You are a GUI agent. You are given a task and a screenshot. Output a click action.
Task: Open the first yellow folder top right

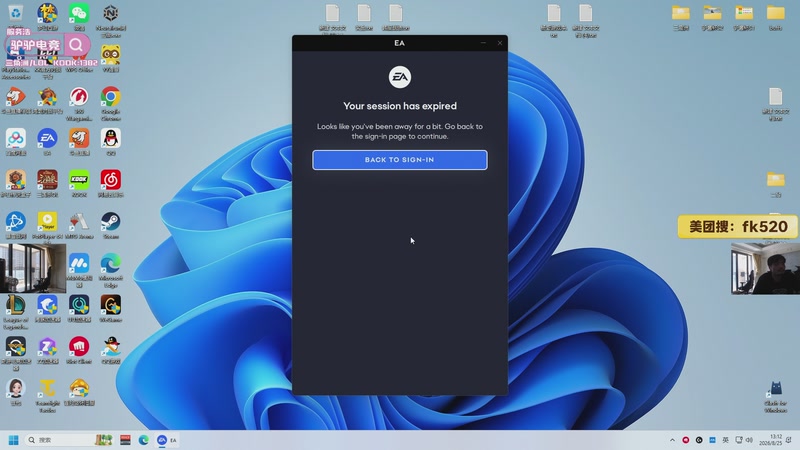pos(681,13)
